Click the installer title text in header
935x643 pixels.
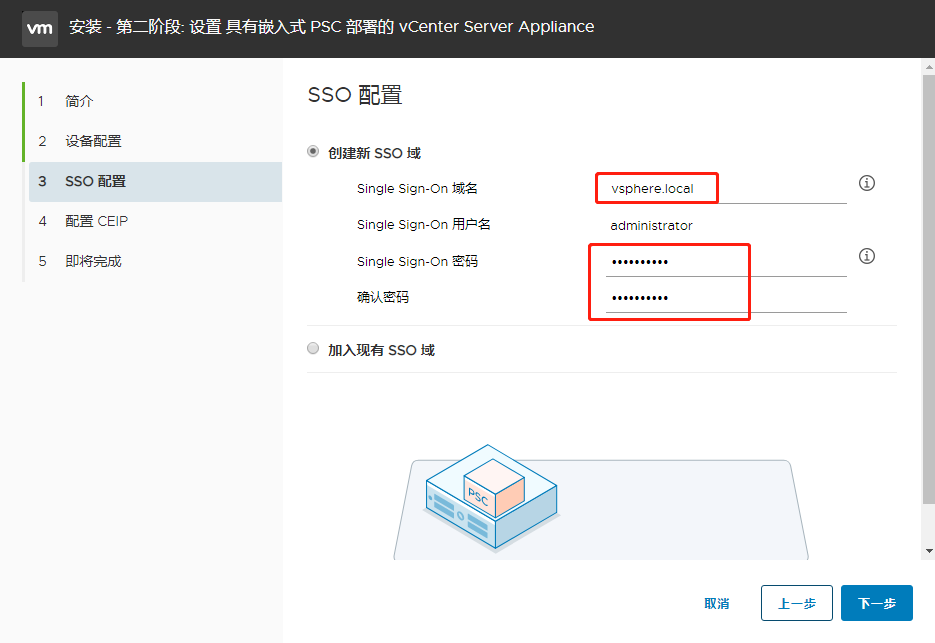tap(332, 27)
